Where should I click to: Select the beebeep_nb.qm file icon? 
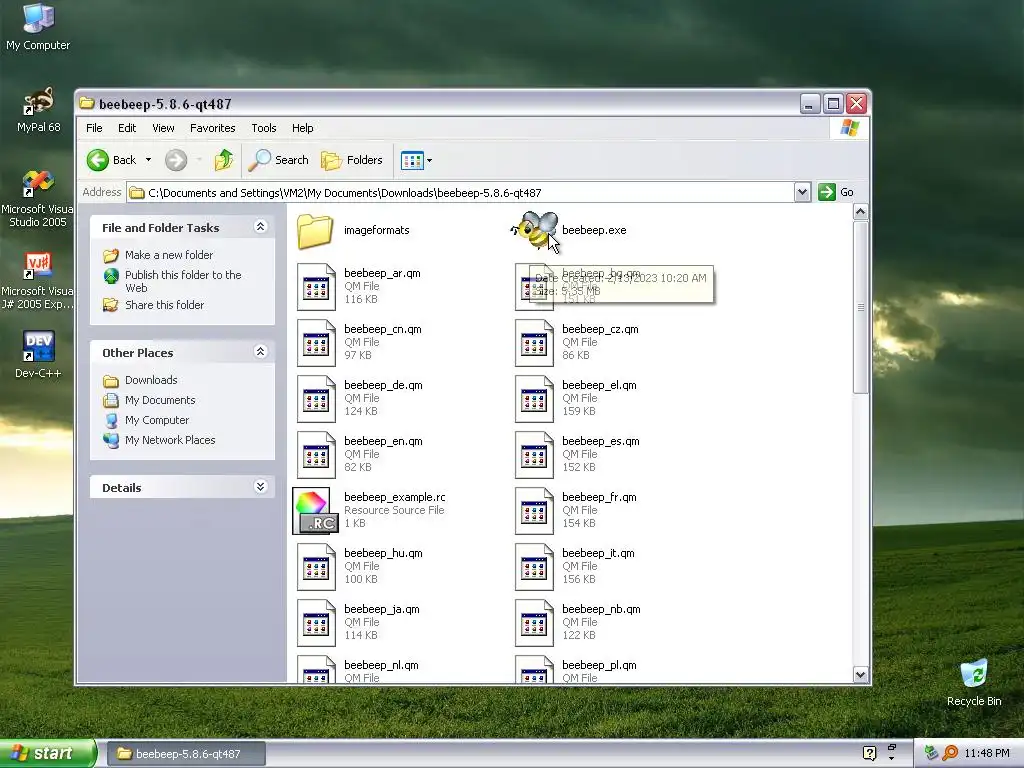click(x=534, y=624)
